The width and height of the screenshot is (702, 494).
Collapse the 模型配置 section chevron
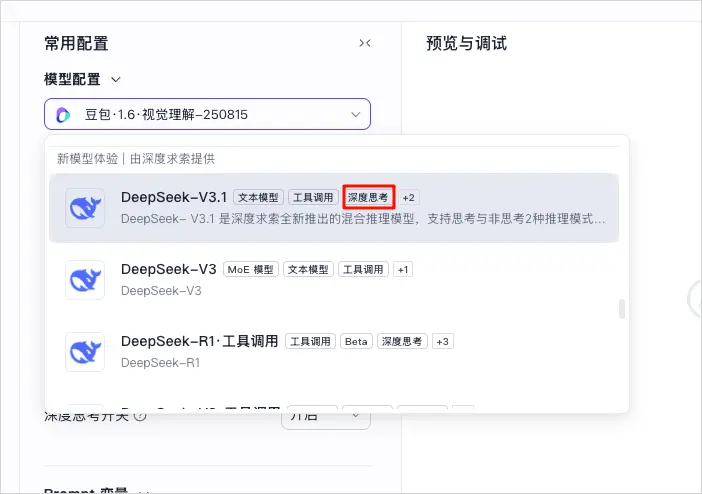click(116, 80)
